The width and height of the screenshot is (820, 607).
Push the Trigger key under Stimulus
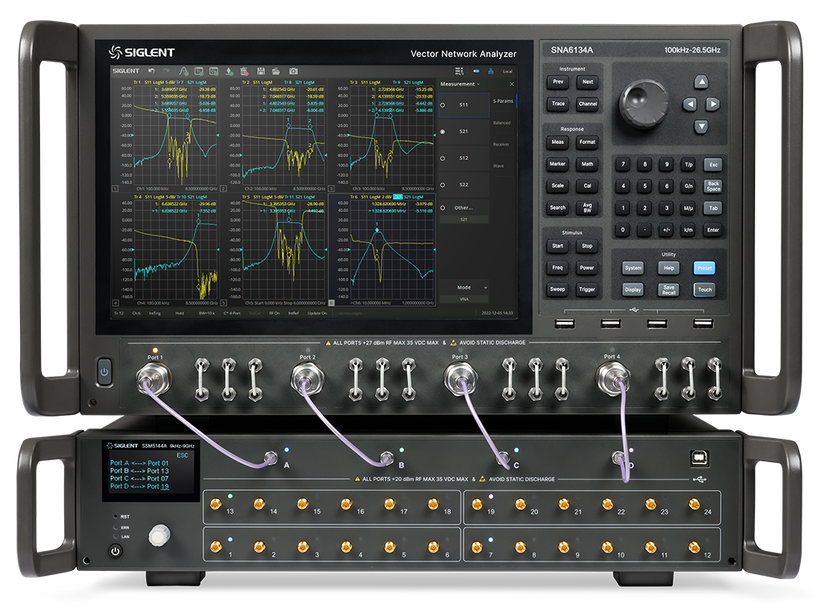tap(587, 289)
